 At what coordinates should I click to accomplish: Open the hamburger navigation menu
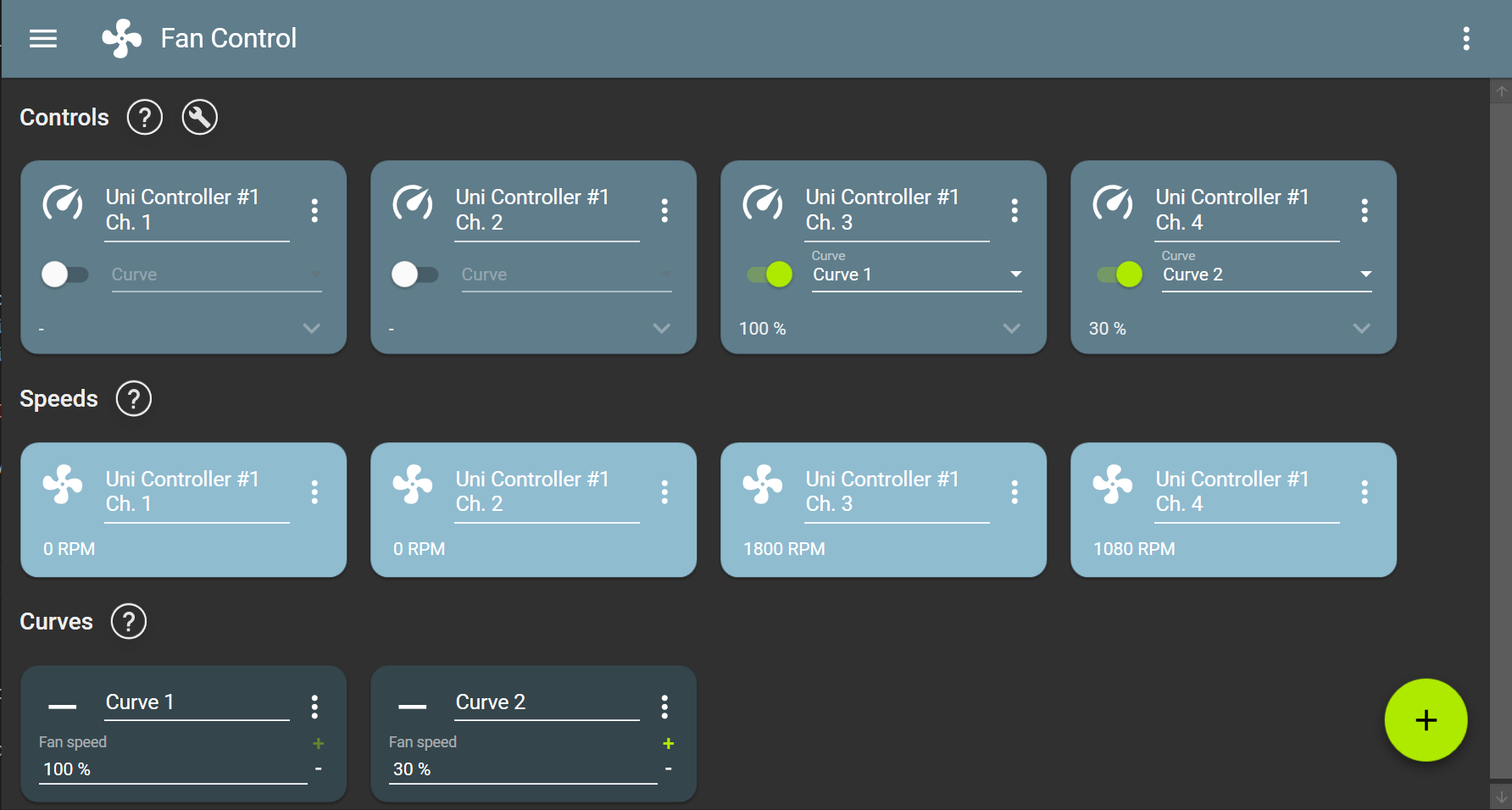[x=43, y=39]
